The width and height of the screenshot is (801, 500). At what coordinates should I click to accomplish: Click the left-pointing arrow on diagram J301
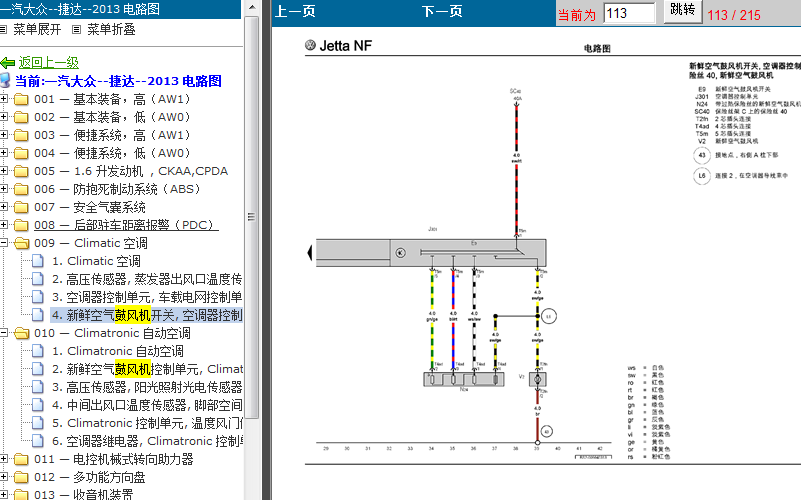[x=310, y=252]
